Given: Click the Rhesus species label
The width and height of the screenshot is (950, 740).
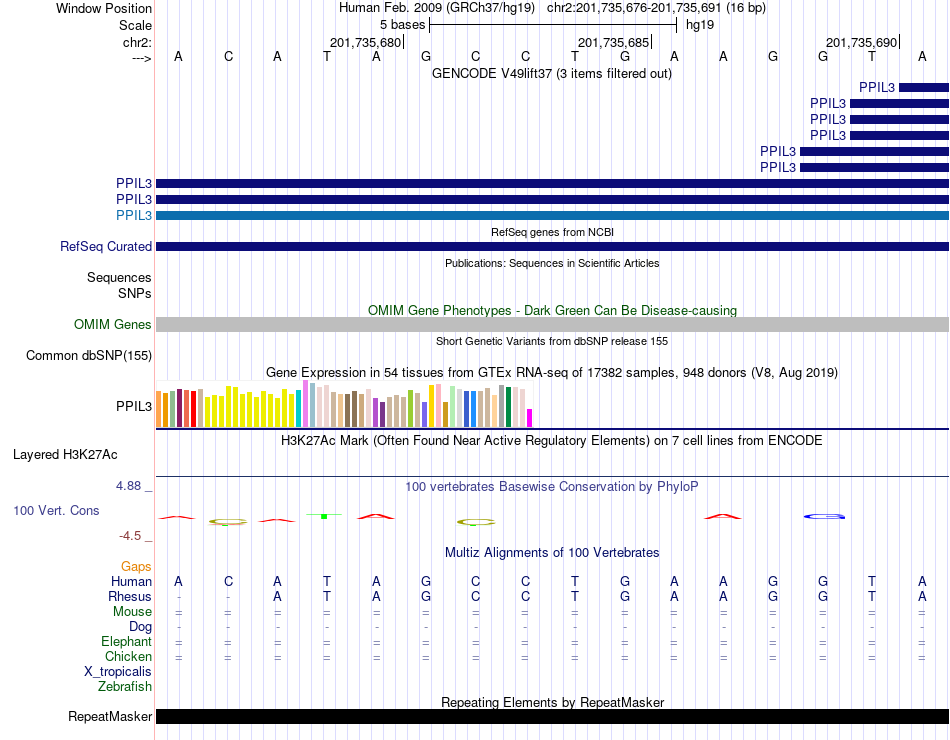Looking at the screenshot, I should 130,597.
